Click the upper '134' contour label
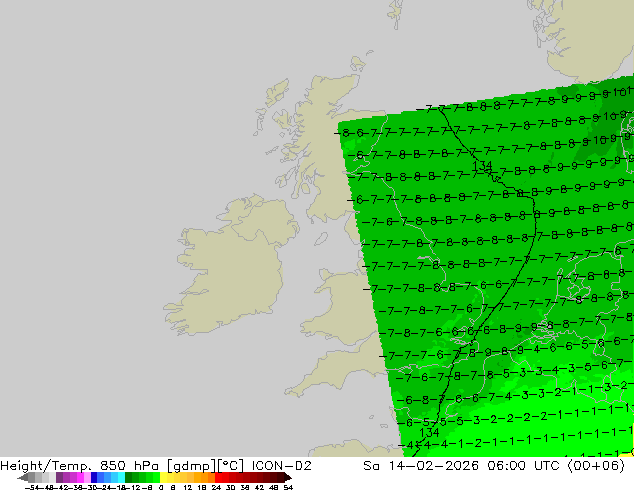Screen dimensions: 634x490 coord(482,166)
